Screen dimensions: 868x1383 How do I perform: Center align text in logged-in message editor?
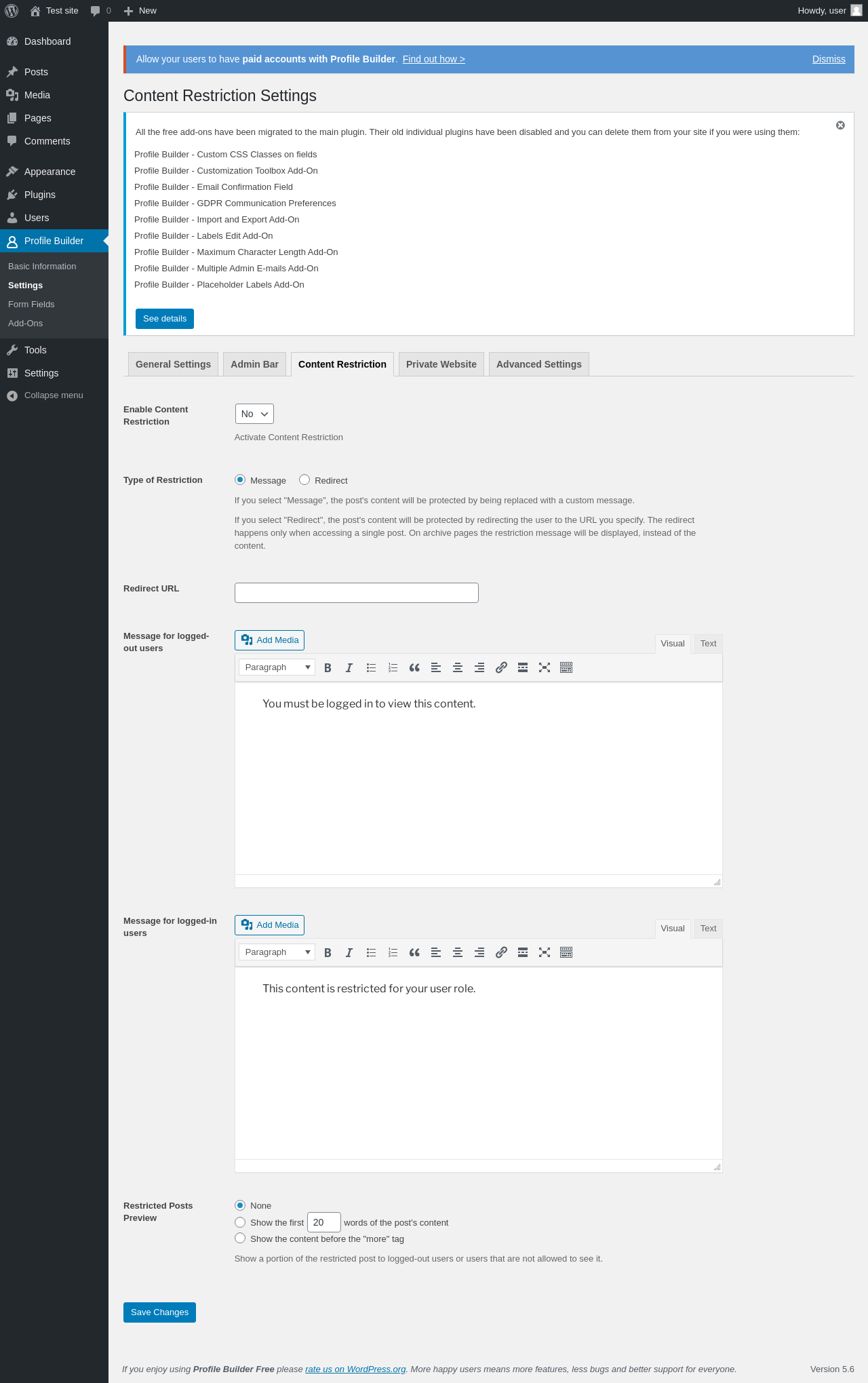coord(458,952)
